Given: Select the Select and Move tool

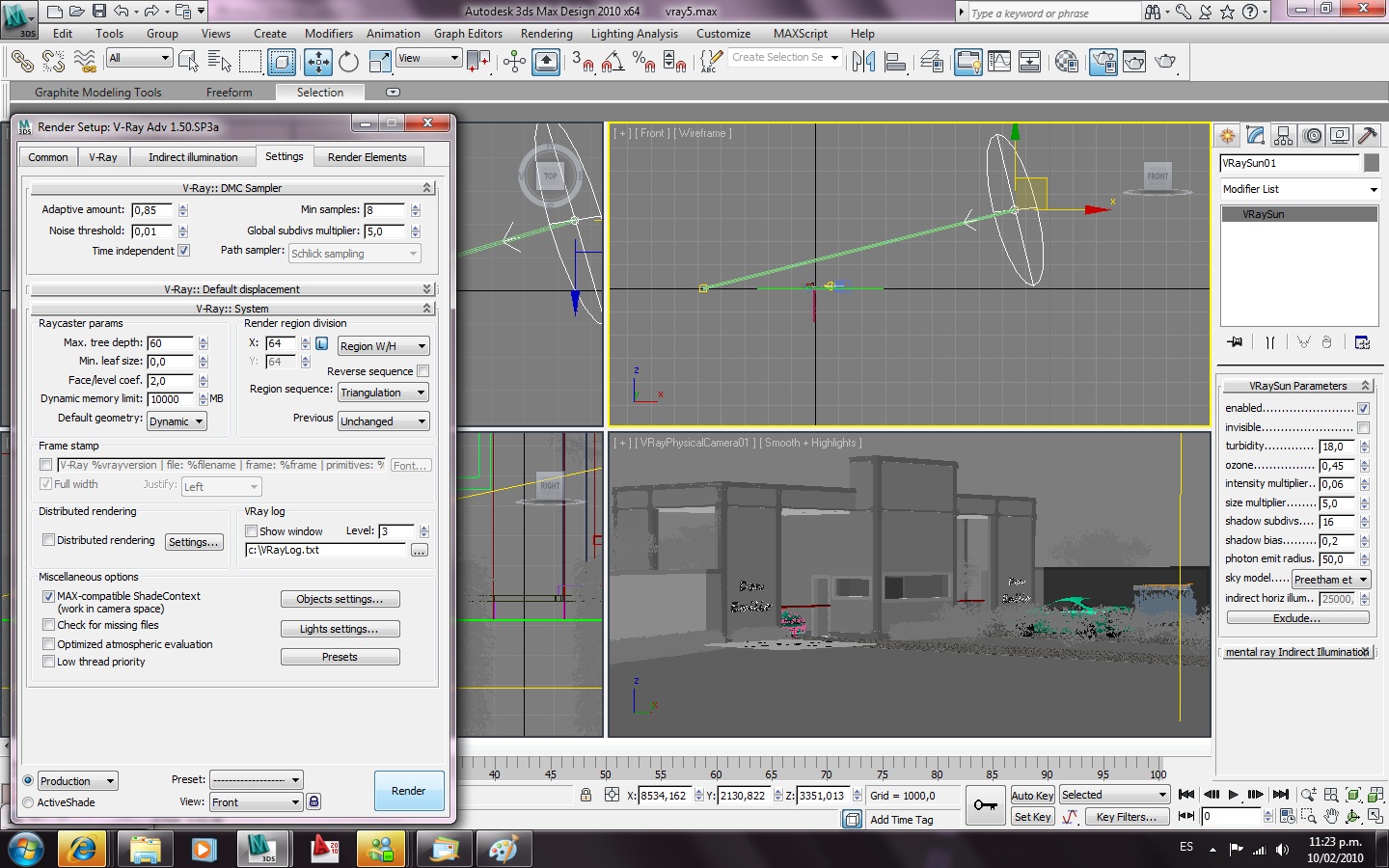Looking at the screenshot, I should click(x=317, y=63).
